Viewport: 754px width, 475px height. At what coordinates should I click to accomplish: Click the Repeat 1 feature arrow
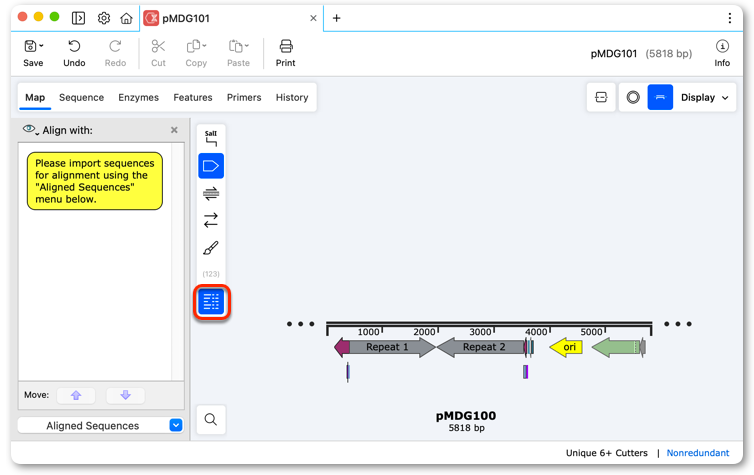(x=390, y=347)
